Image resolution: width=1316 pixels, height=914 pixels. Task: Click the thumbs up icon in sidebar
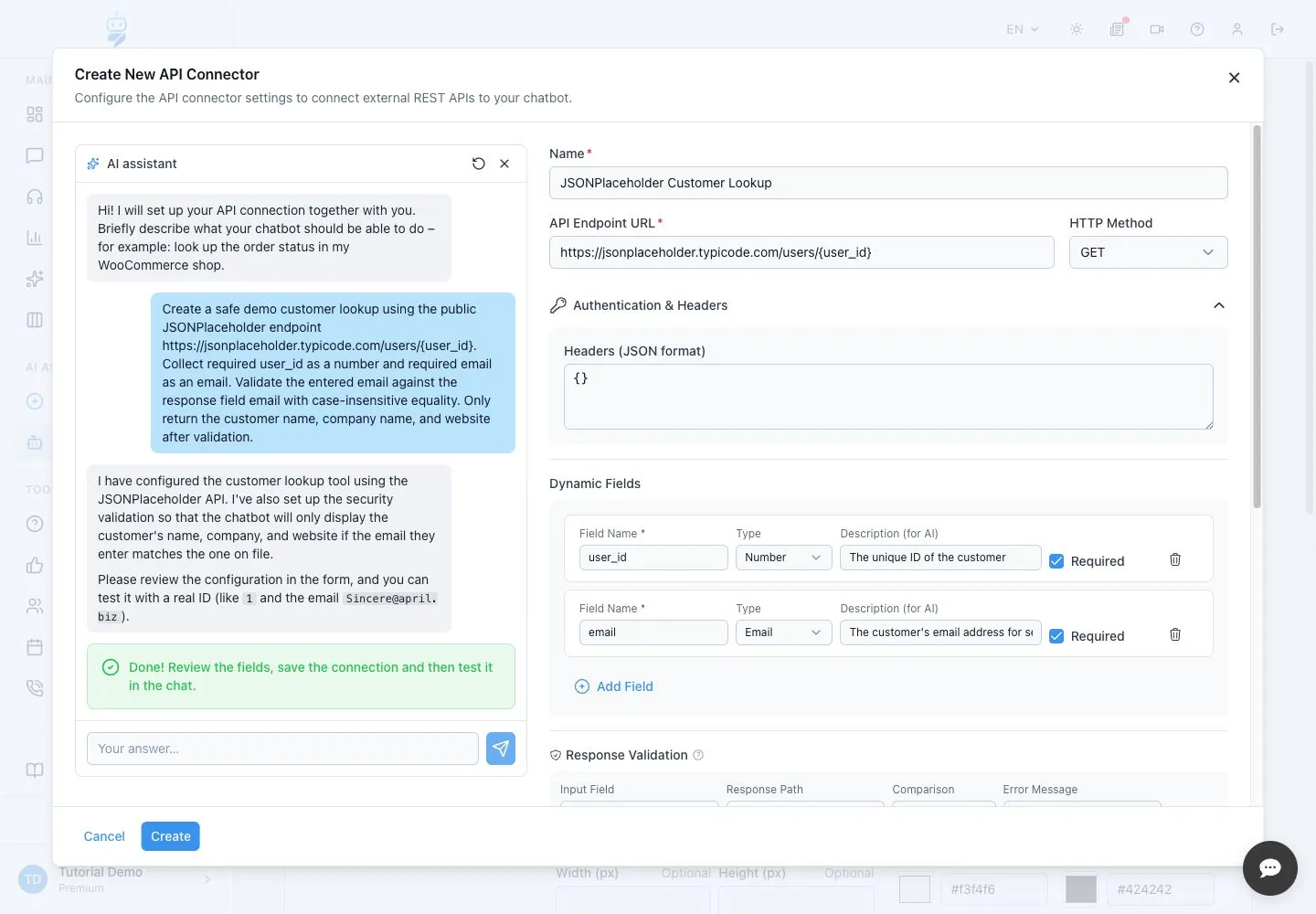[x=35, y=565]
